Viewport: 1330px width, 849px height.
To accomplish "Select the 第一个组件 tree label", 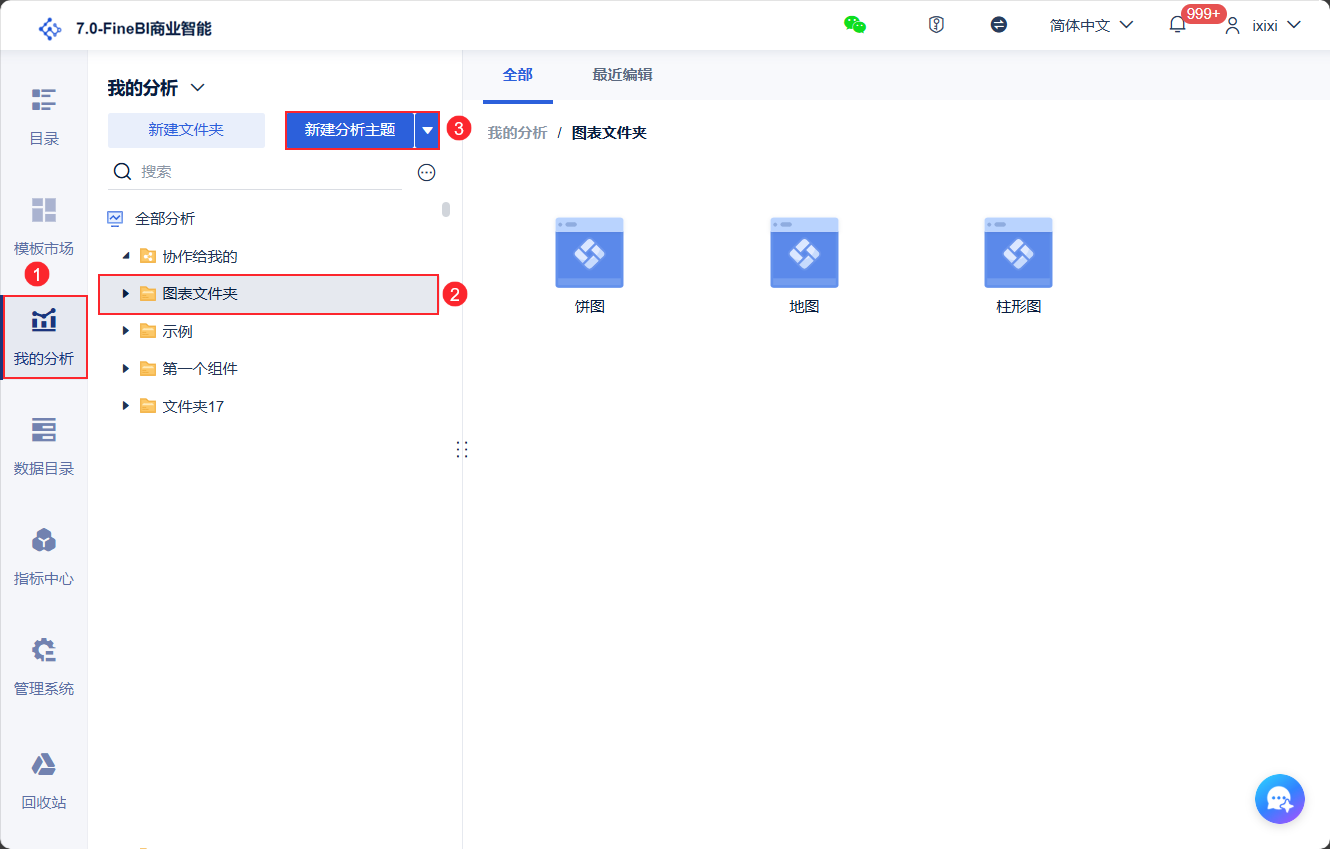I will (x=200, y=369).
